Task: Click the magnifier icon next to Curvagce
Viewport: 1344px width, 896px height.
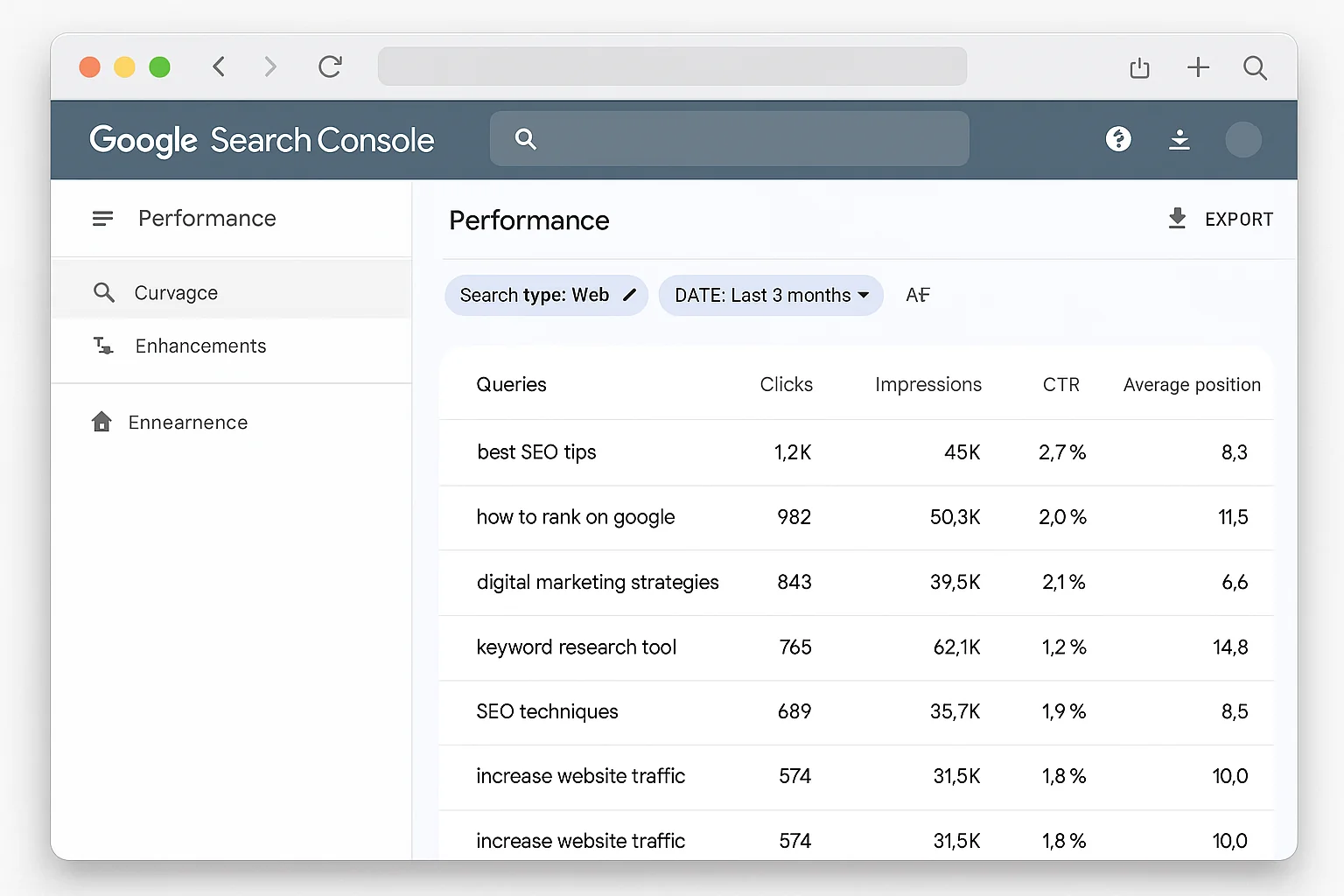Action: pyautogui.click(x=104, y=292)
